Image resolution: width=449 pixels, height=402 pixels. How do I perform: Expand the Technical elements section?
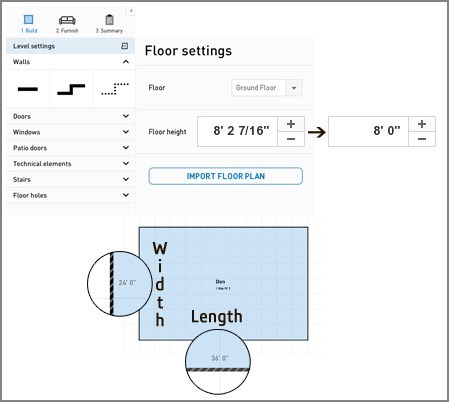click(x=126, y=163)
